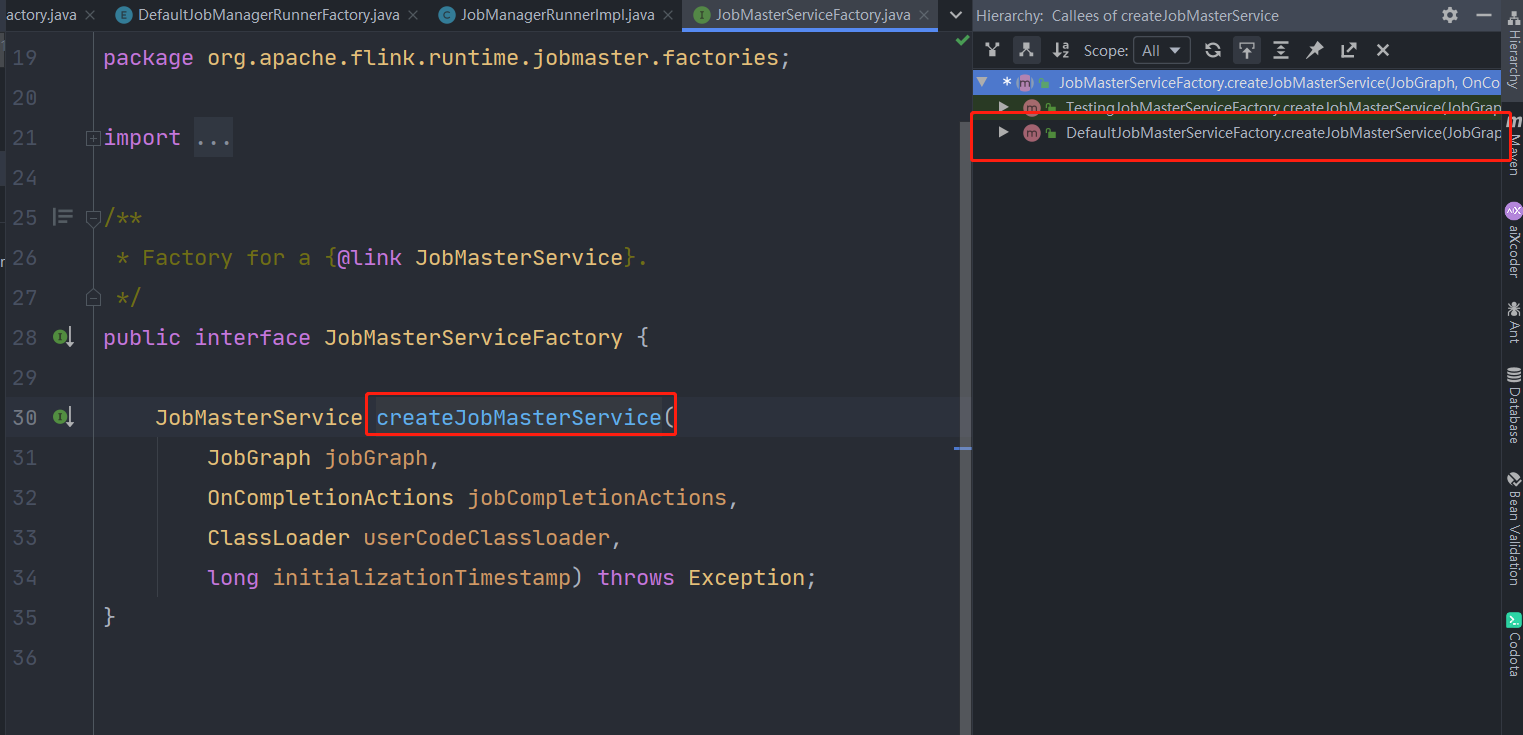Expand all nodes in Hierarchy panel

coord(1281,50)
